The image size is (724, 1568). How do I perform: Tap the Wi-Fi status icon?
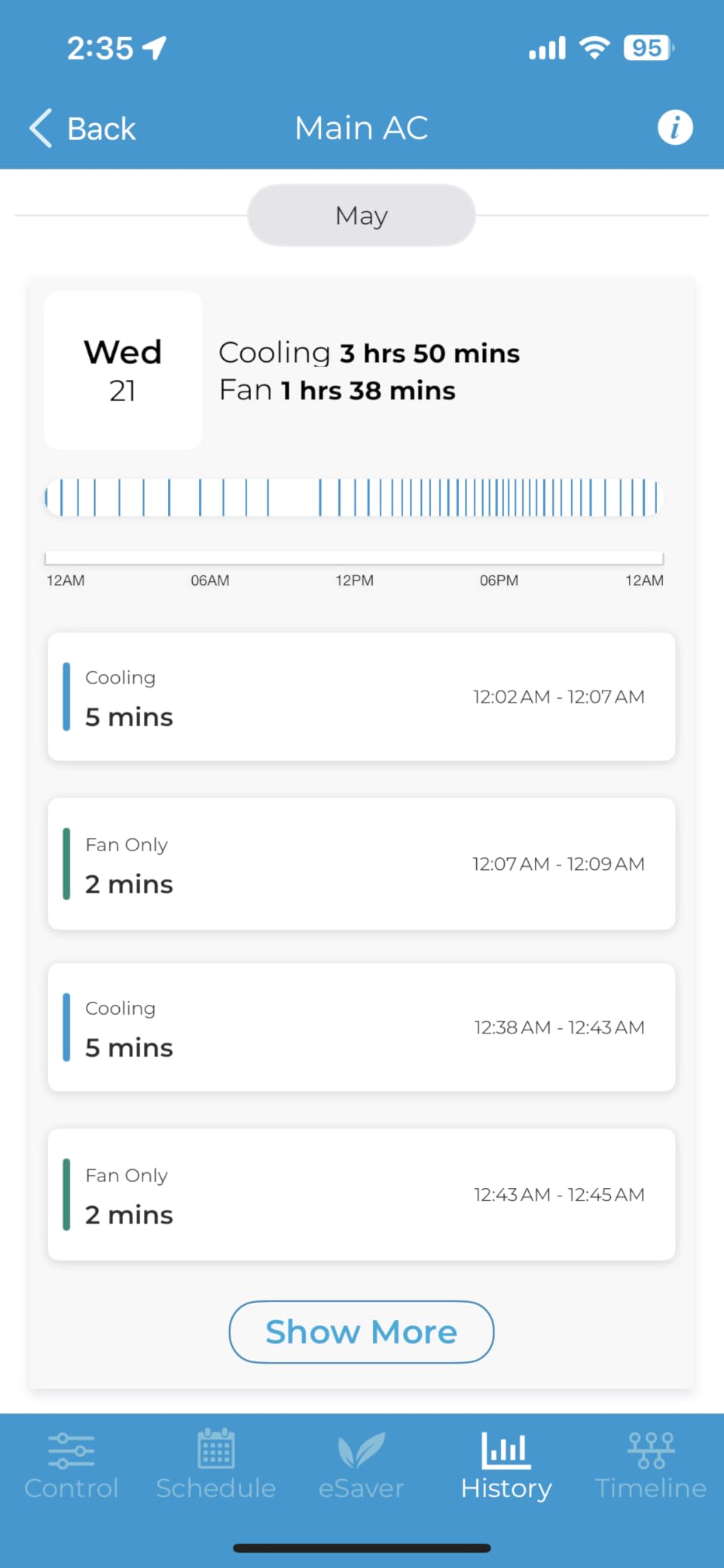[594, 48]
